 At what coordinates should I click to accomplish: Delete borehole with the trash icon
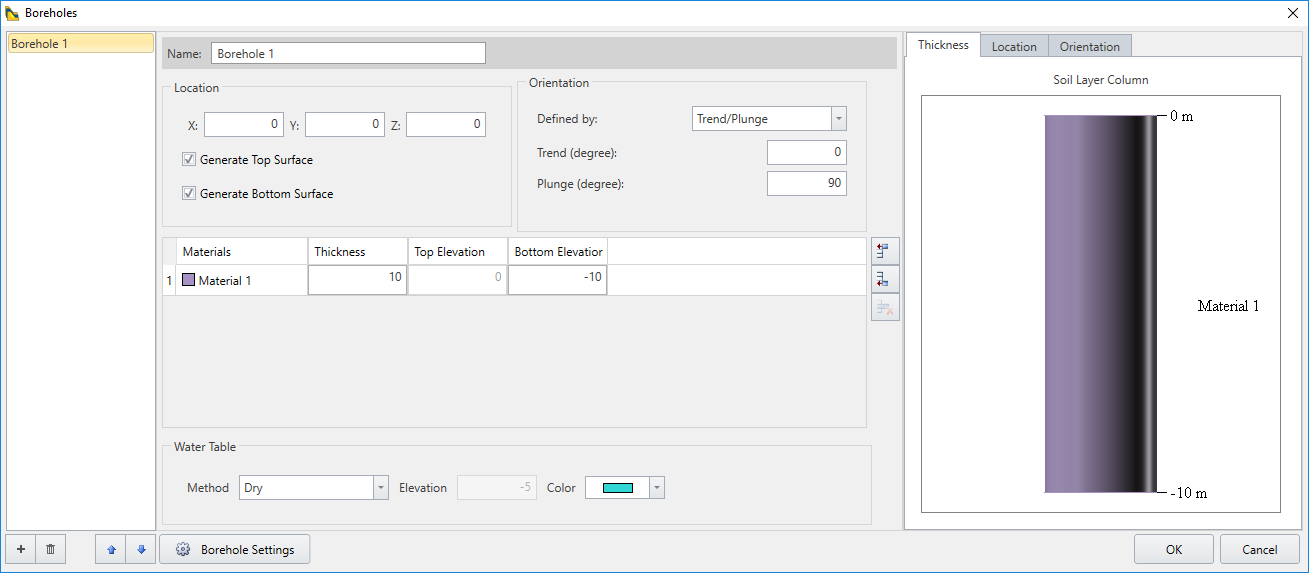(x=51, y=549)
